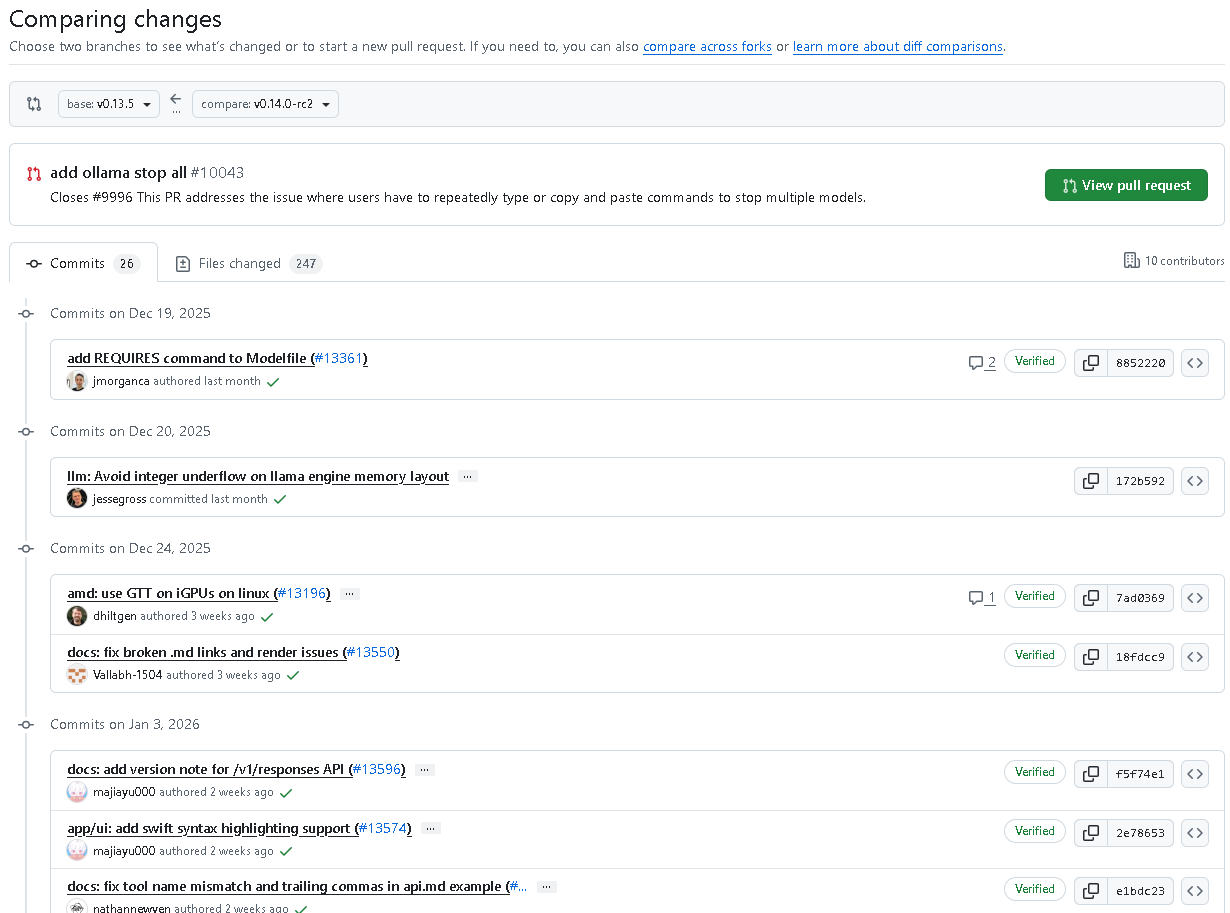Click the Verified badge on commit 18fdcc9
This screenshot has height=913, width=1230.
[x=1035, y=656]
